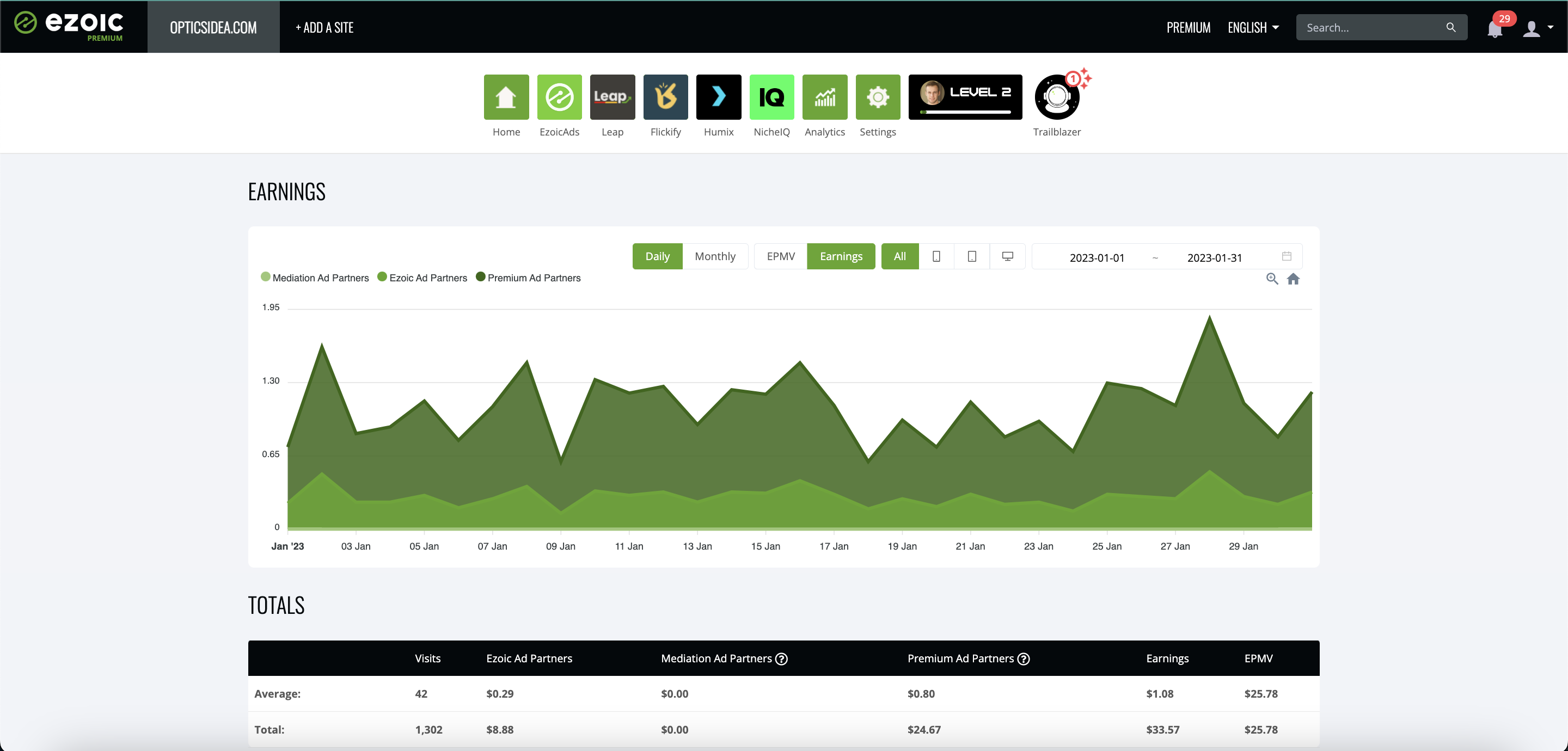
Task: Open the EzoicAds icon
Action: 559,97
